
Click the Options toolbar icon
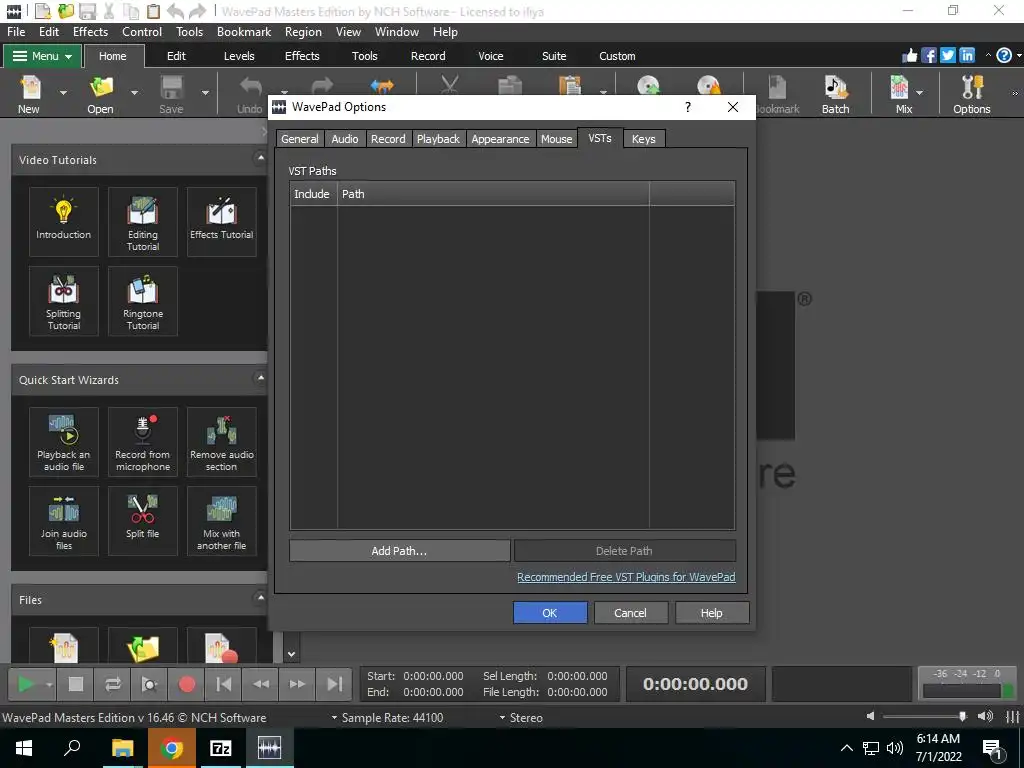[x=971, y=94]
